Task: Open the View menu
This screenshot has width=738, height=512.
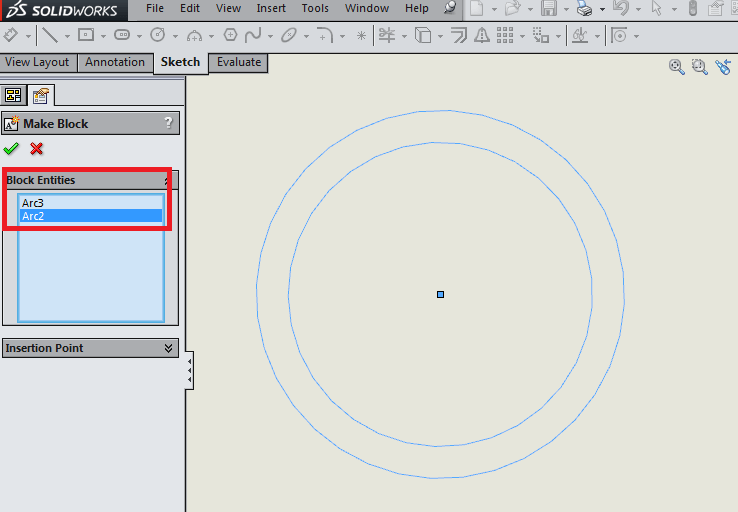Action: click(228, 8)
